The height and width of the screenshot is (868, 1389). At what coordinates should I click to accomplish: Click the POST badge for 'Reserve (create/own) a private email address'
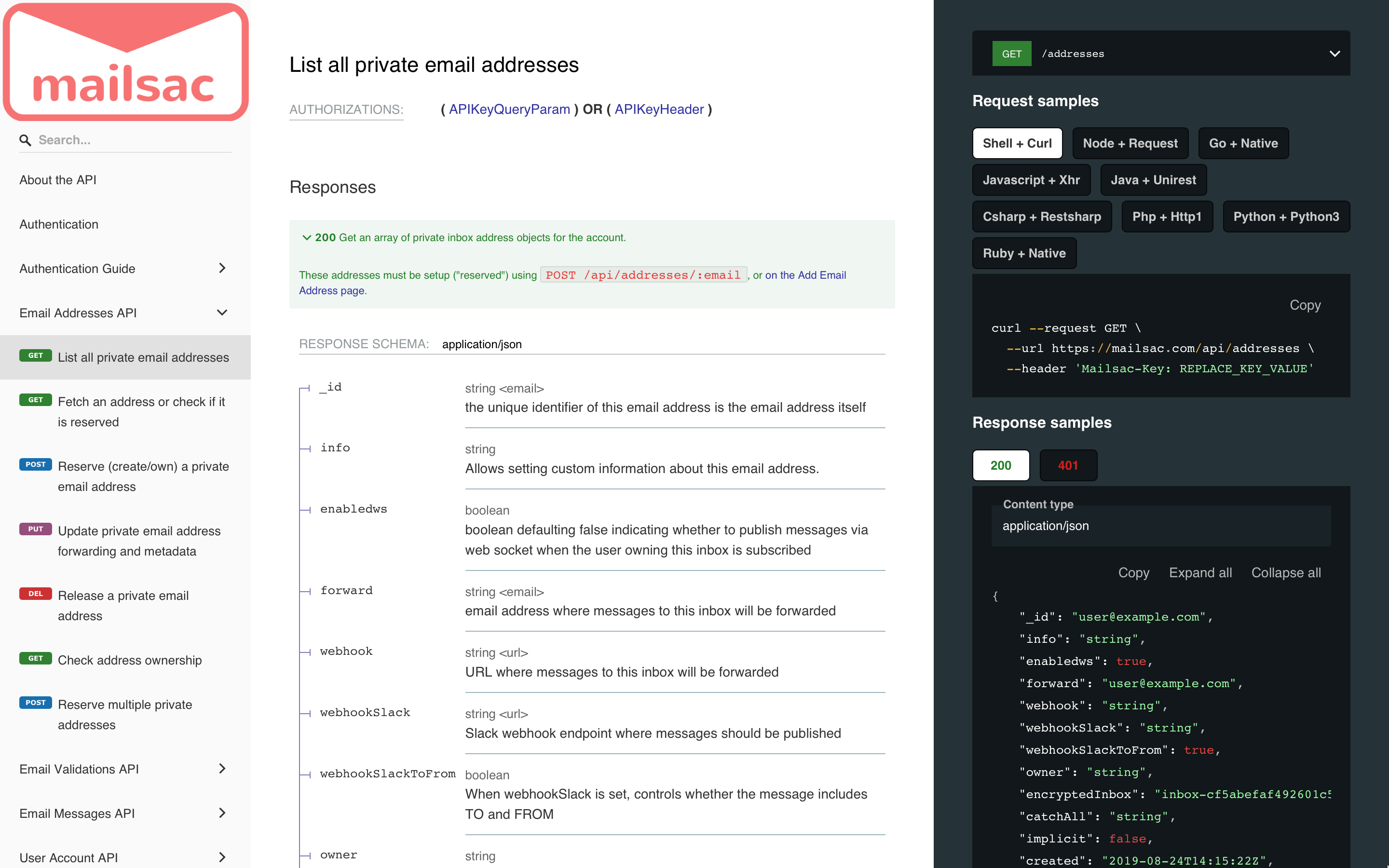tap(36, 464)
